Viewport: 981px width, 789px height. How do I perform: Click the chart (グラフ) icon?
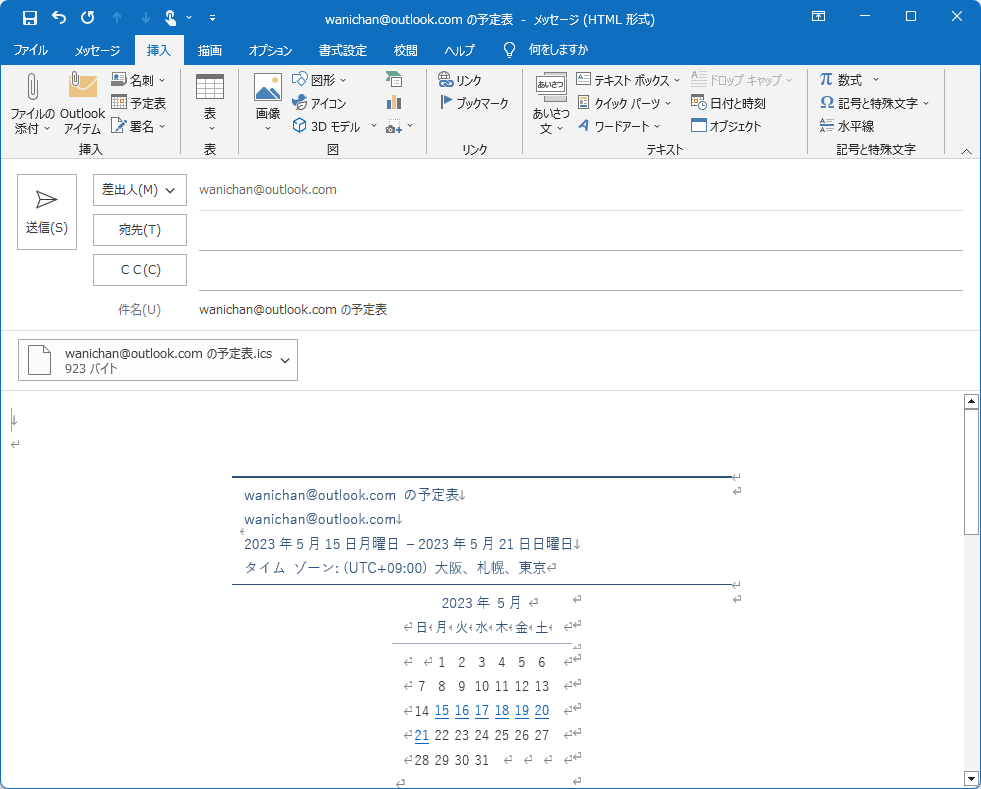(394, 103)
